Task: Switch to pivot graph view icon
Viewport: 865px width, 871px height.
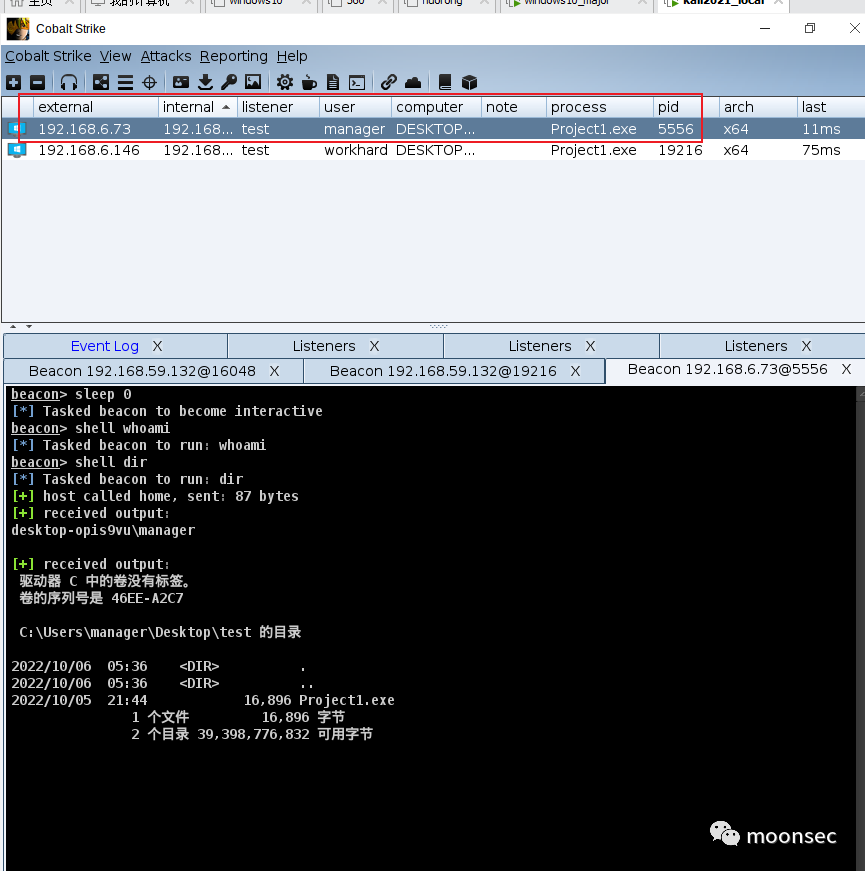Action: pos(101,83)
